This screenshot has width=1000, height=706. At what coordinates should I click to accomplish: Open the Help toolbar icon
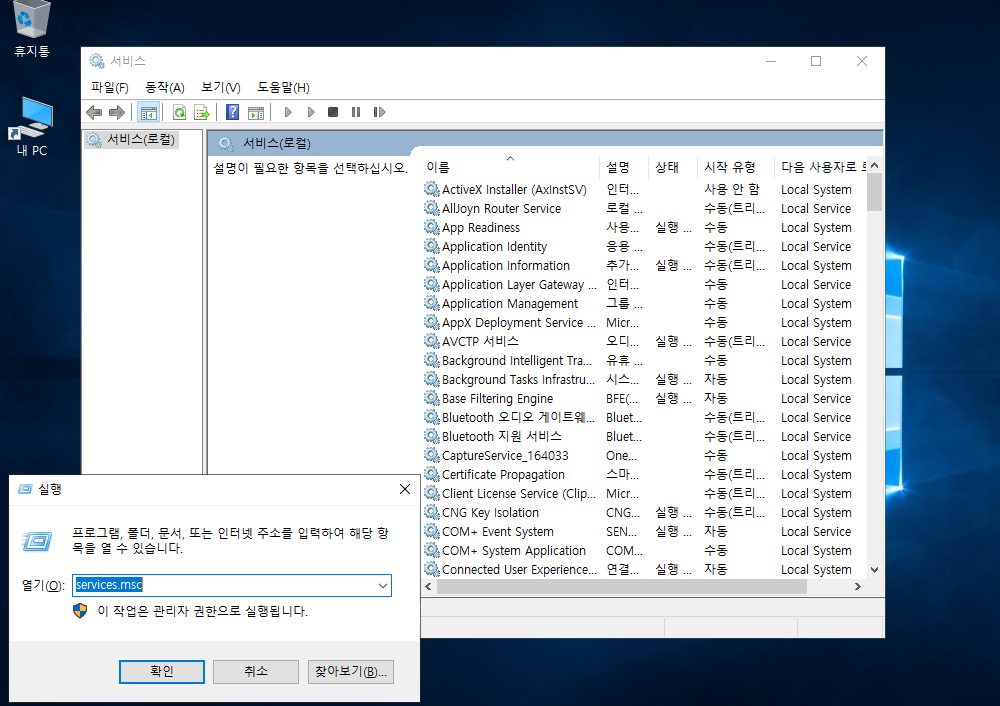click(x=233, y=113)
